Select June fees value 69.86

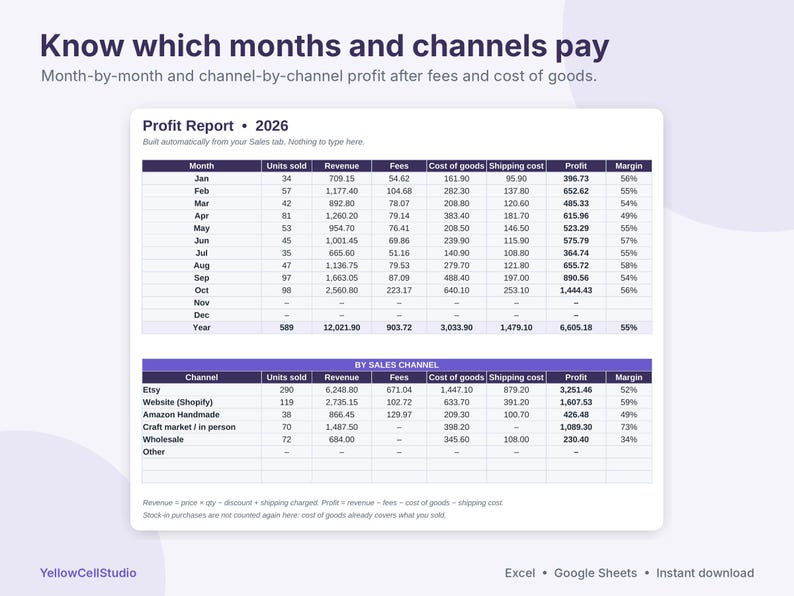(x=399, y=241)
